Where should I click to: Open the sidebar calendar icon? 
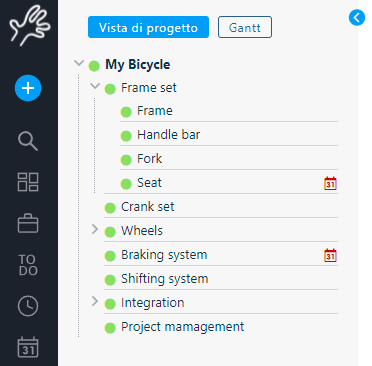[x=28, y=347]
